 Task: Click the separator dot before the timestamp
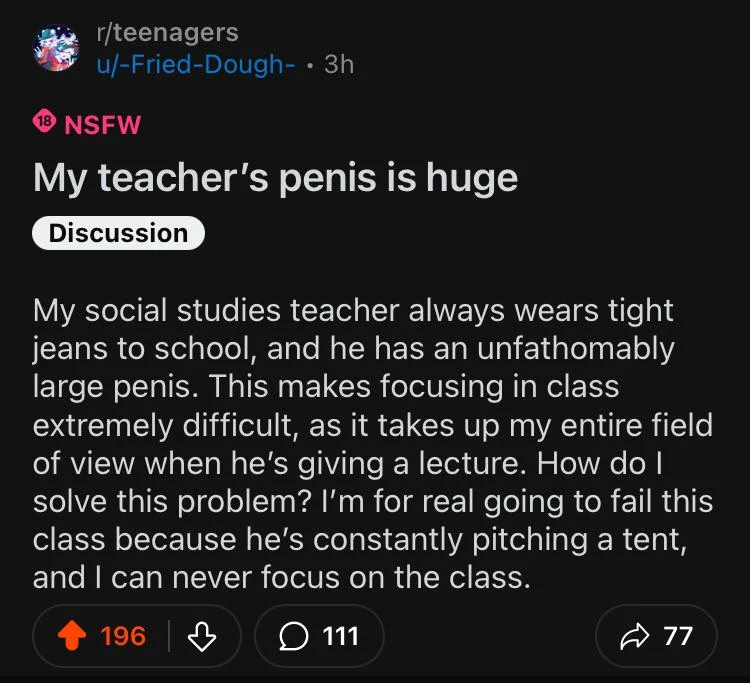(x=311, y=64)
